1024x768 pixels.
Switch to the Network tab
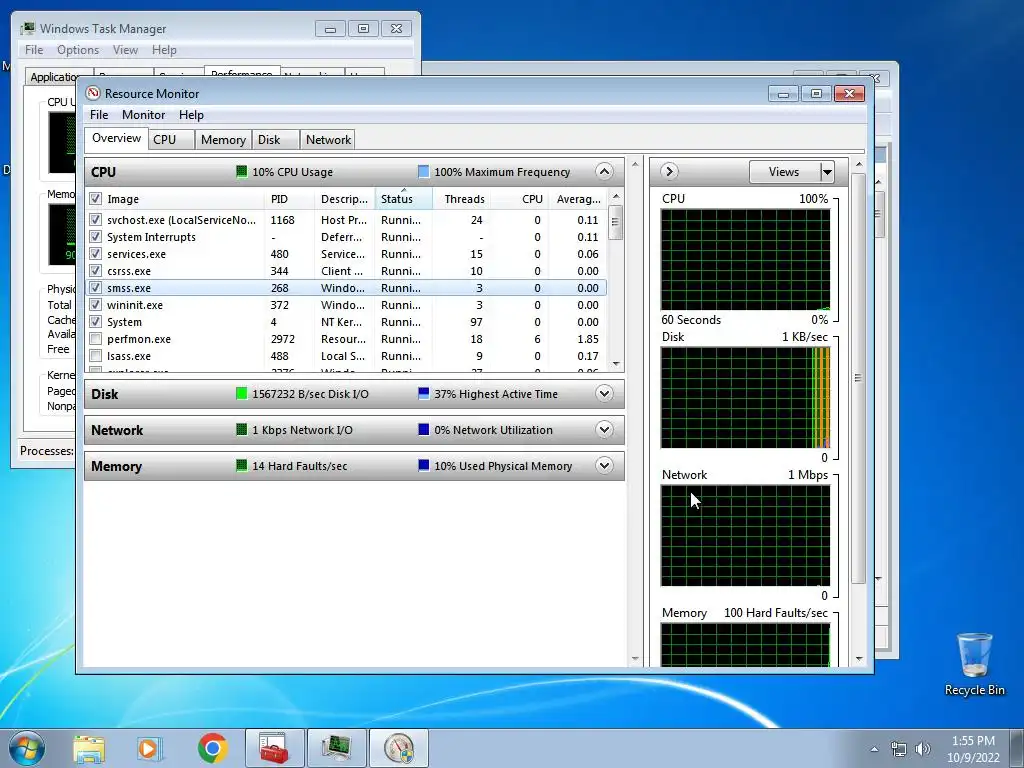(x=328, y=140)
